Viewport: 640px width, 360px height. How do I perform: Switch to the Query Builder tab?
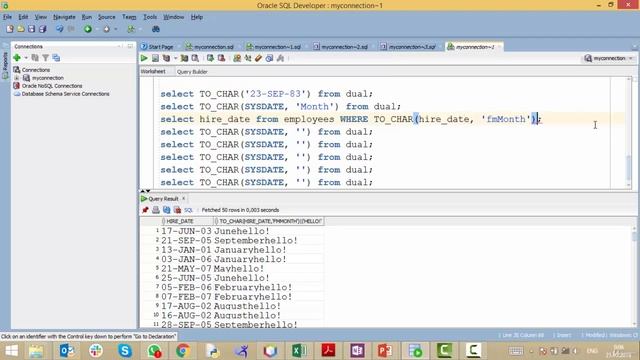coord(192,72)
